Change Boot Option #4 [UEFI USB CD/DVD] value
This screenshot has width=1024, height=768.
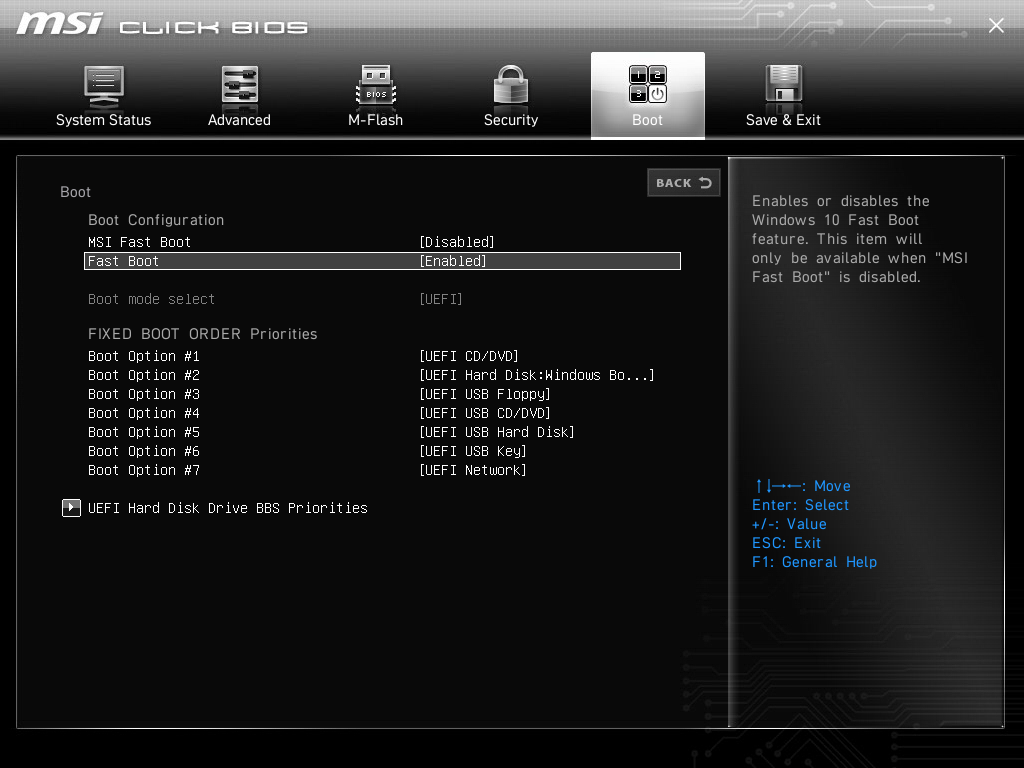485,413
